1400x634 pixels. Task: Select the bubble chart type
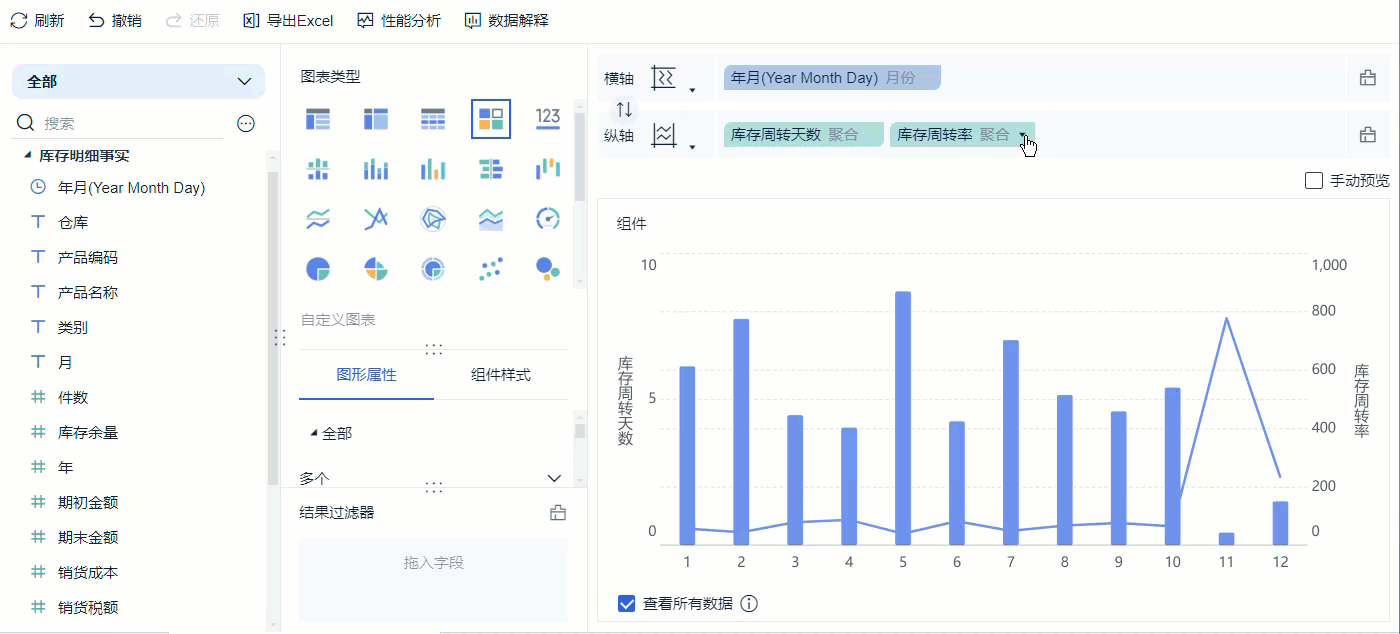tap(548, 267)
